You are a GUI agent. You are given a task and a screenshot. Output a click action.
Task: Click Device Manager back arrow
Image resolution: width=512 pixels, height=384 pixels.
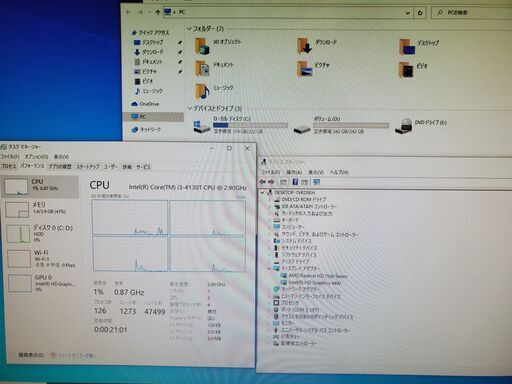[263, 182]
